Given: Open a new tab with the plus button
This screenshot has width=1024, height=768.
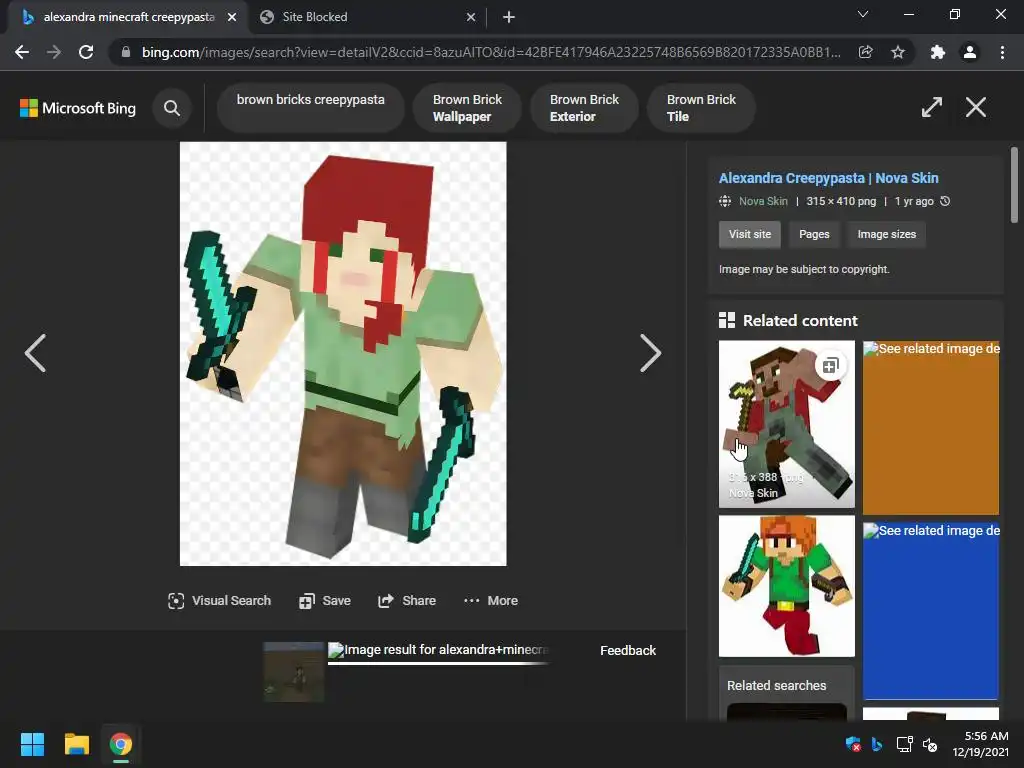Looking at the screenshot, I should click(x=509, y=17).
